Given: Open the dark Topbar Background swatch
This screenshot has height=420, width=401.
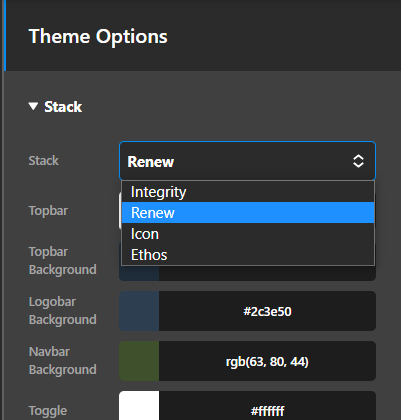Looking at the screenshot, I should (x=139, y=273).
